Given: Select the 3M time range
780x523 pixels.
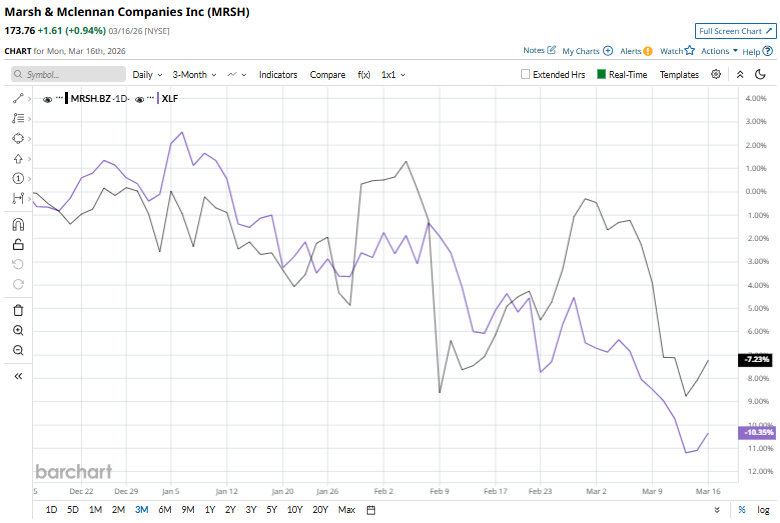Looking at the screenshot, I should (142, 510).
